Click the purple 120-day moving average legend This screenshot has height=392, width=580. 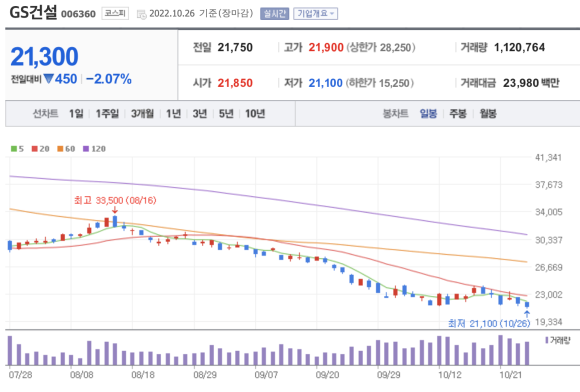pos(94,149)
